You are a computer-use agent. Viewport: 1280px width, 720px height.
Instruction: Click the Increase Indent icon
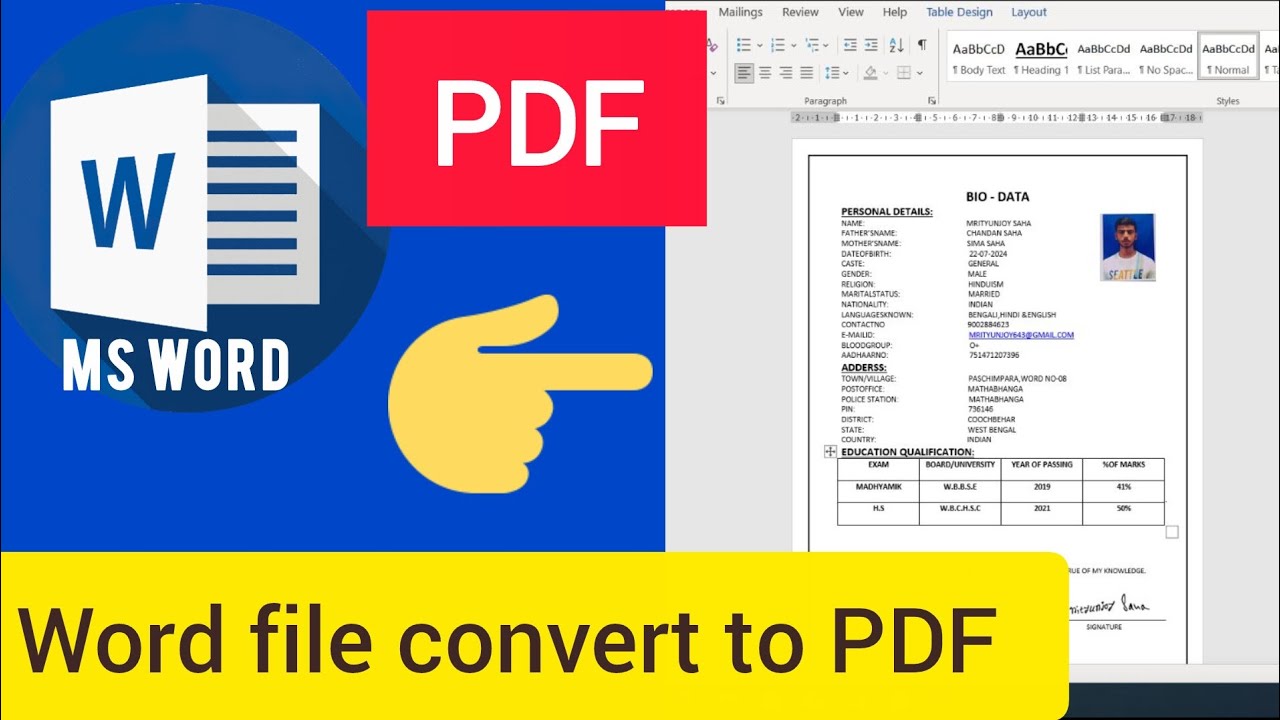coord(871,45)
